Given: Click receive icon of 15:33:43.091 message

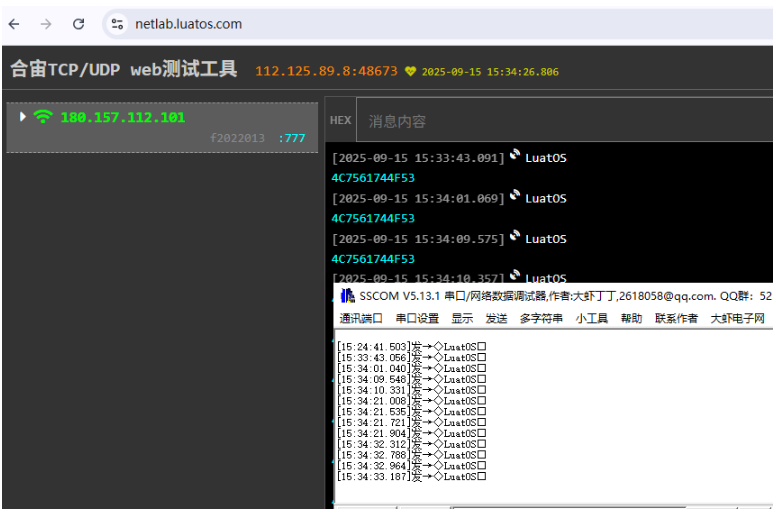Looking at the screenshot, I should point(515,155).
